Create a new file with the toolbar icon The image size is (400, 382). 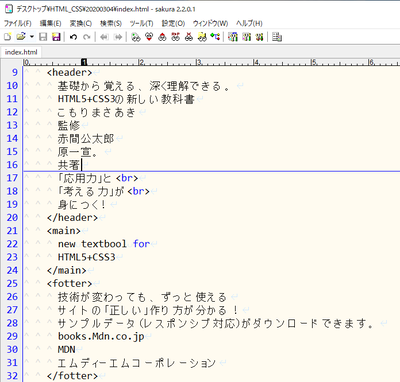[7, 37]
